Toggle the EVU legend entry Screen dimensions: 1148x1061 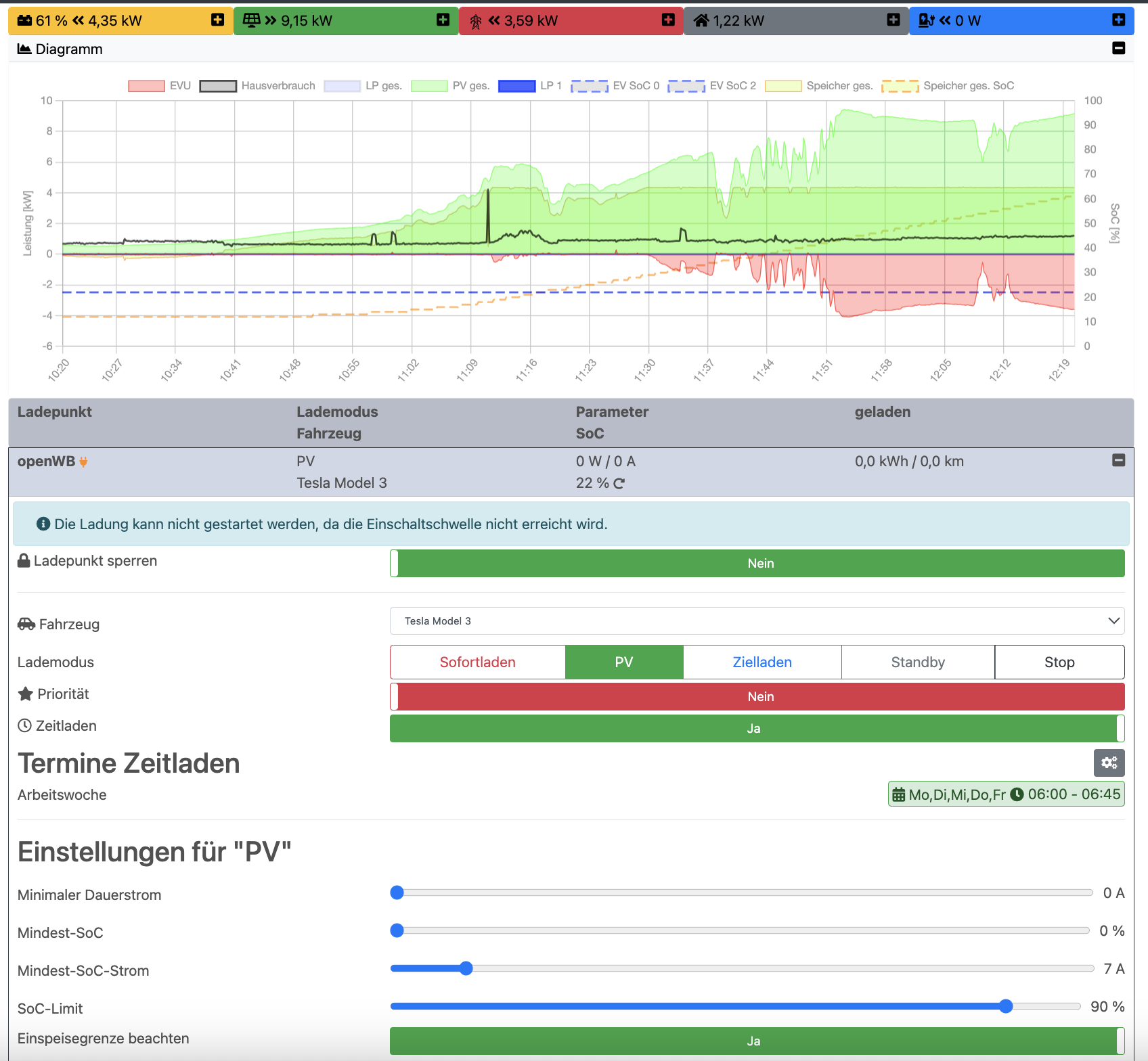click(x=160, y=86)
